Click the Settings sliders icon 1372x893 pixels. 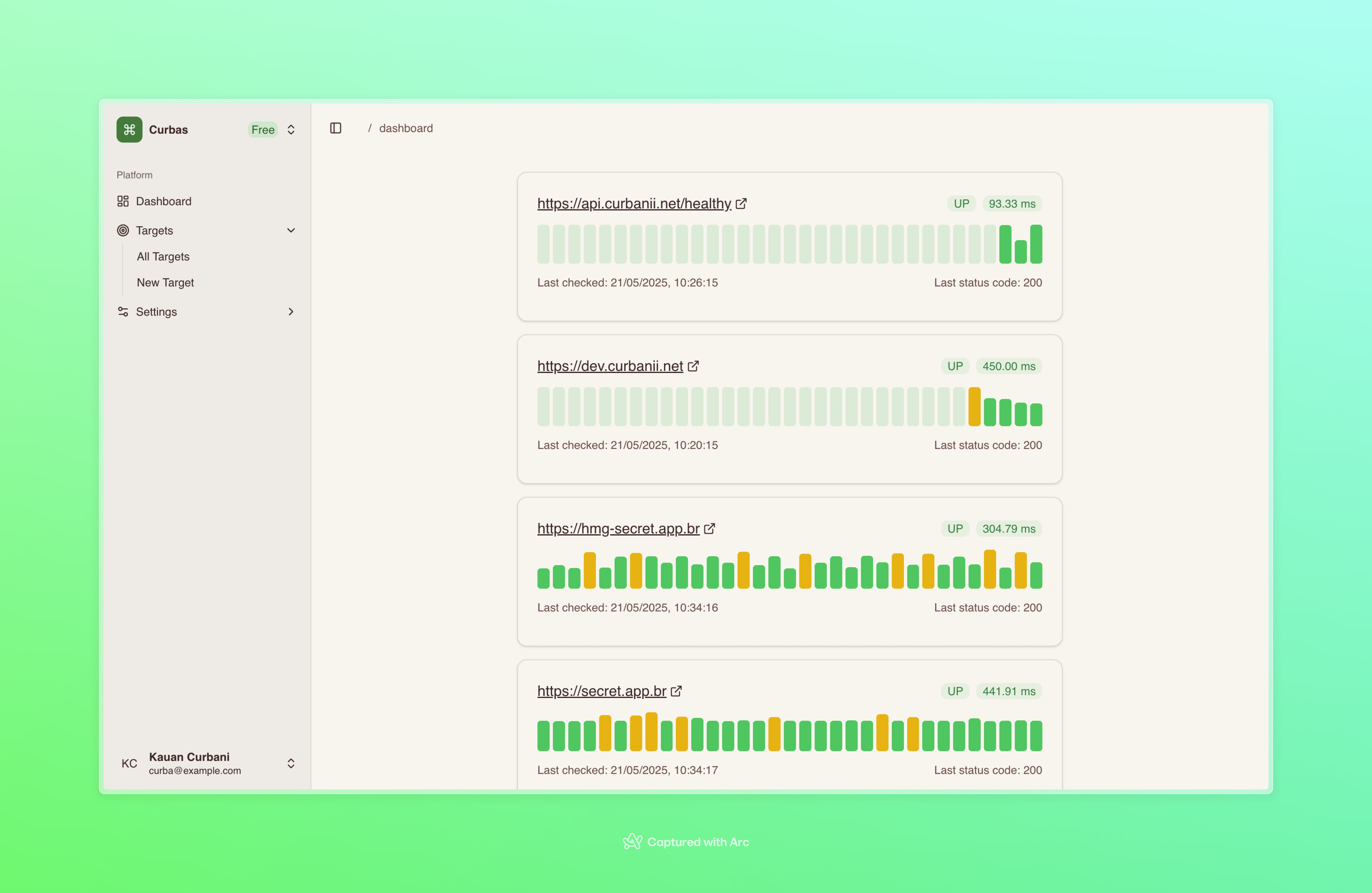pyautogui.click(x=123, y=312)
